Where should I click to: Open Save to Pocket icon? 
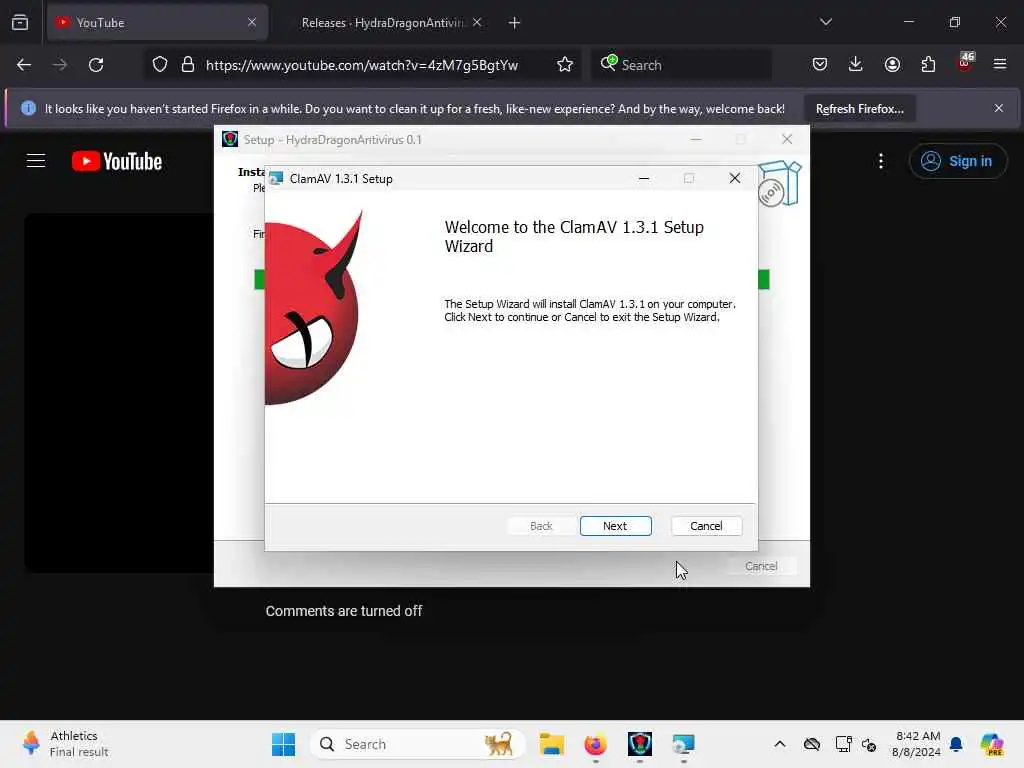(x=820, y=65)
